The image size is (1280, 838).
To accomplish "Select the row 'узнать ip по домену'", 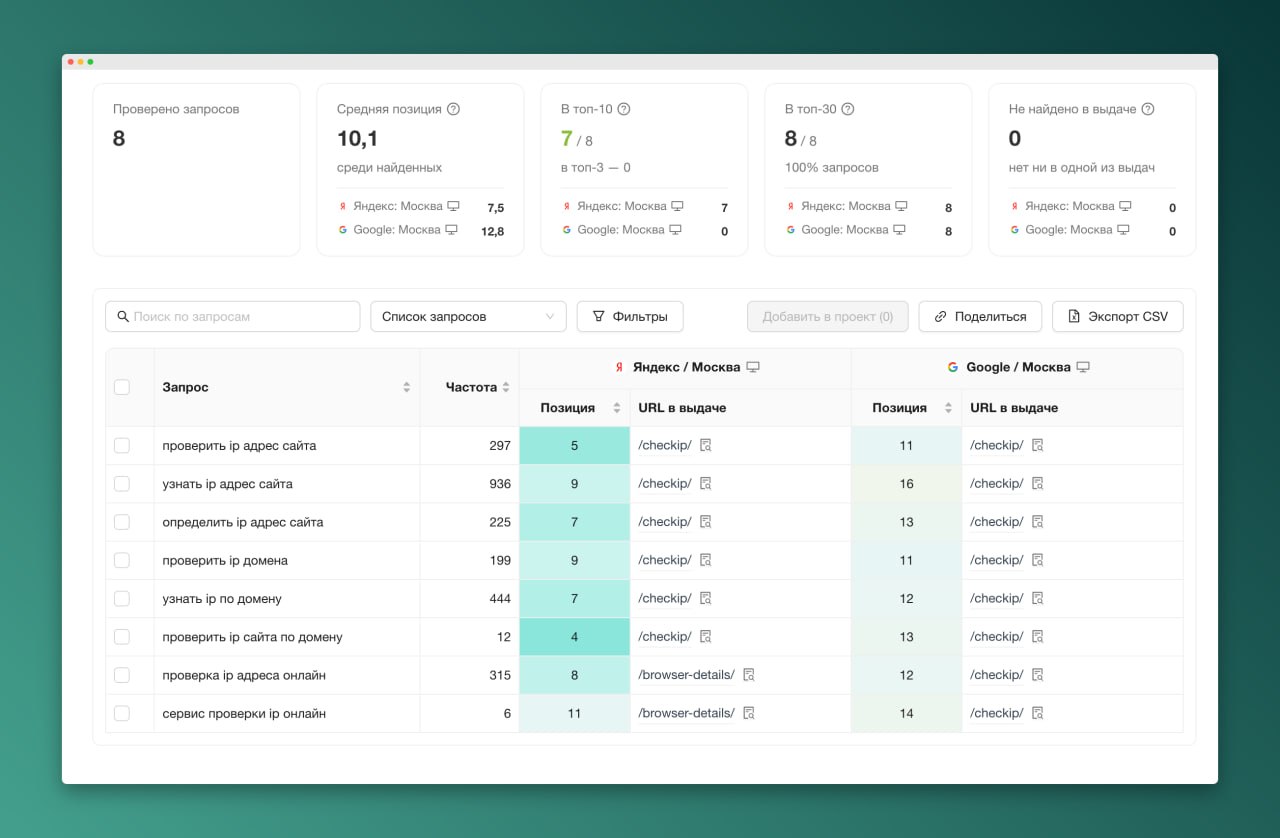I will tap(122, 598).
